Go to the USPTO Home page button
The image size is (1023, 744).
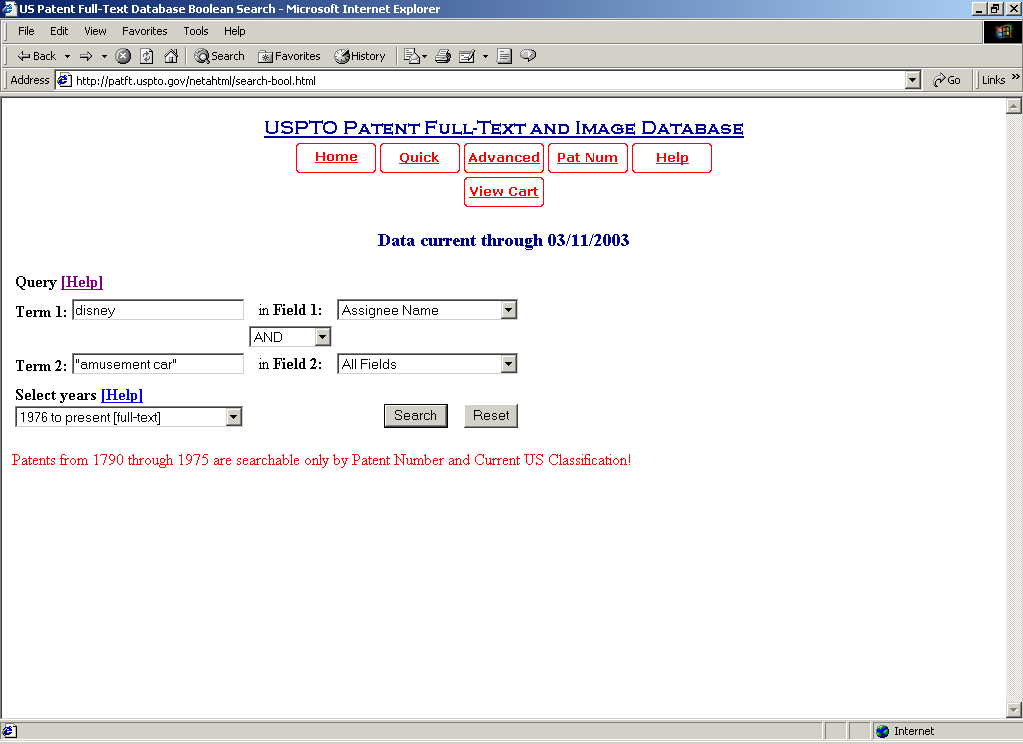[336, 158]
